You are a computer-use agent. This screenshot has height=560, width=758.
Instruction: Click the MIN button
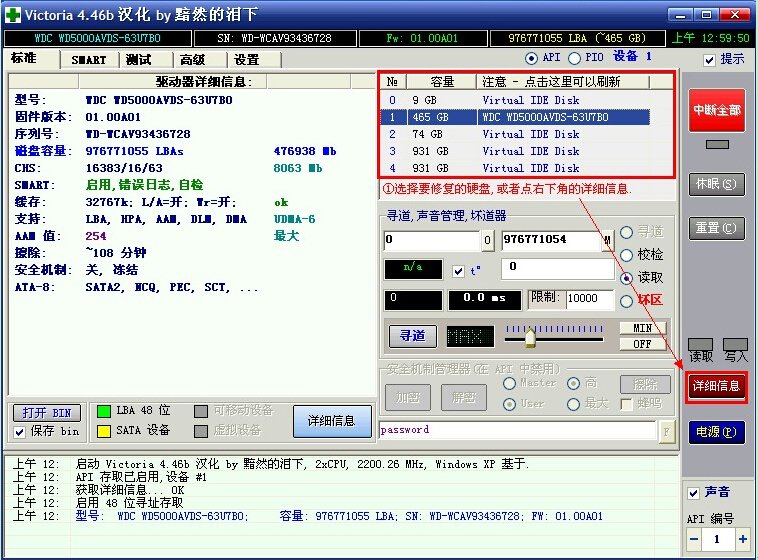click(x=642, y=328)
